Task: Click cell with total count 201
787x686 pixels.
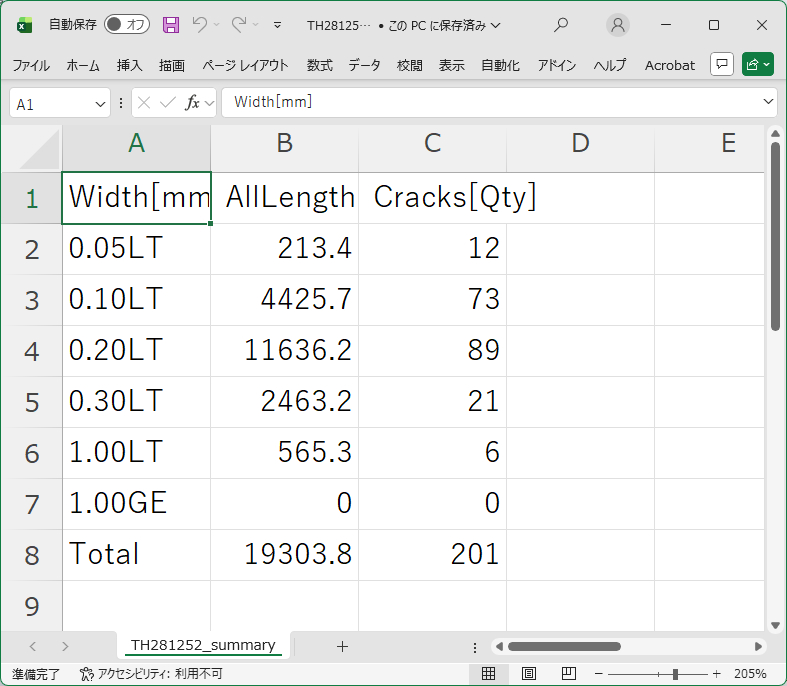Action: (433, 555)
